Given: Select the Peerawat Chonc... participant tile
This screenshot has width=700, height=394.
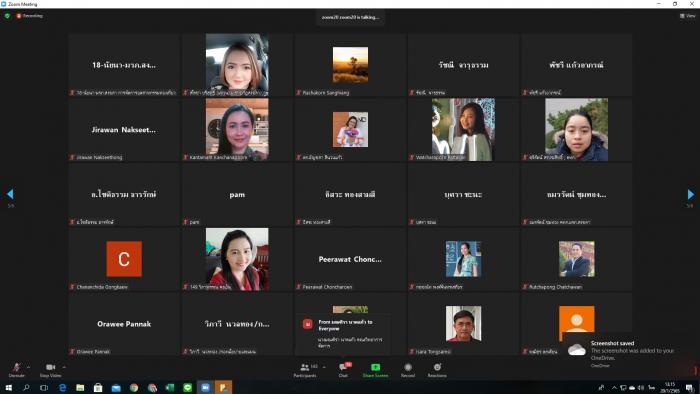Looking at the screenshot, I should 350,259.
